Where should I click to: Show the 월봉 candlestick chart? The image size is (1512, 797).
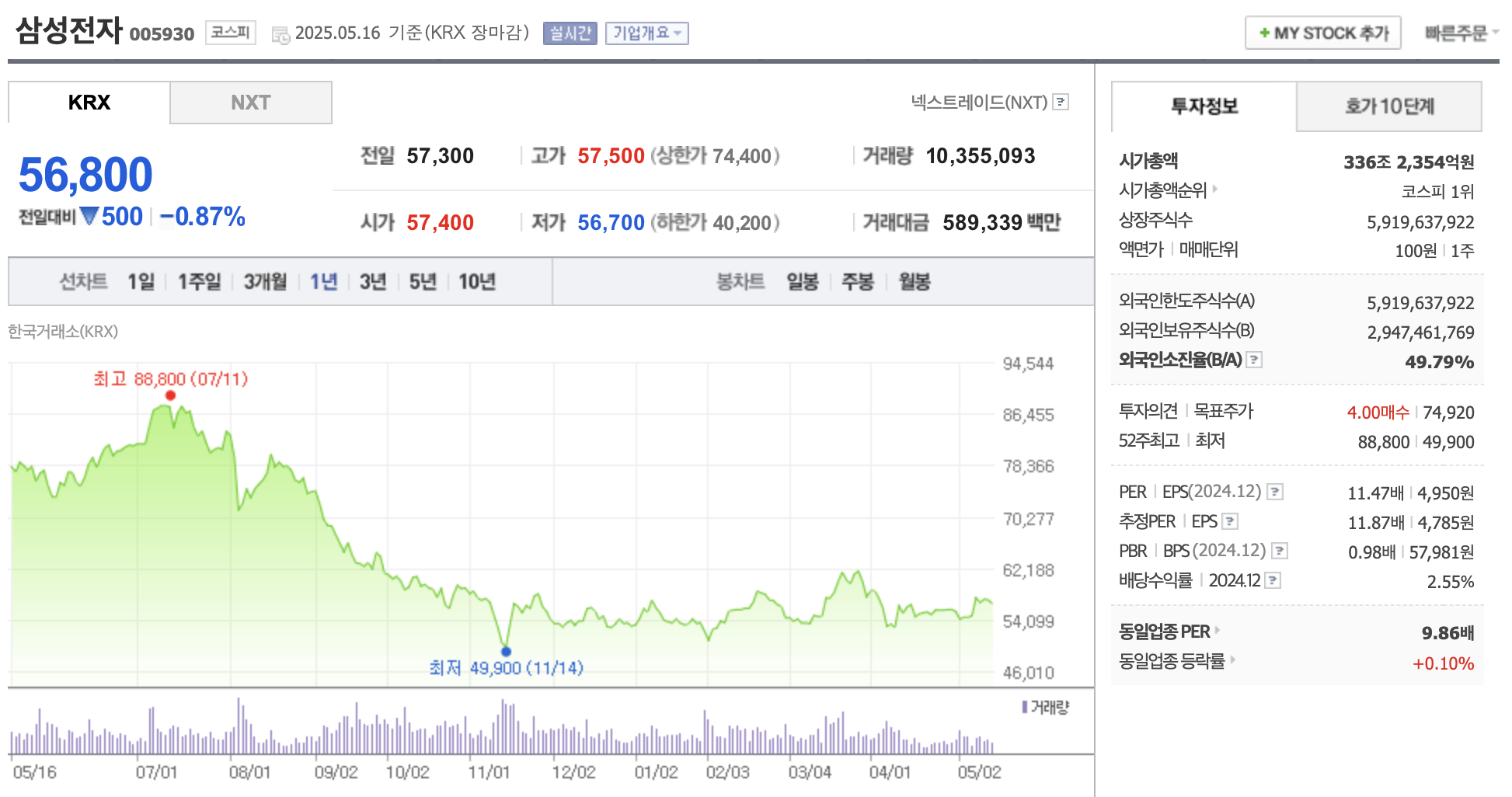[x=915, y=281]
